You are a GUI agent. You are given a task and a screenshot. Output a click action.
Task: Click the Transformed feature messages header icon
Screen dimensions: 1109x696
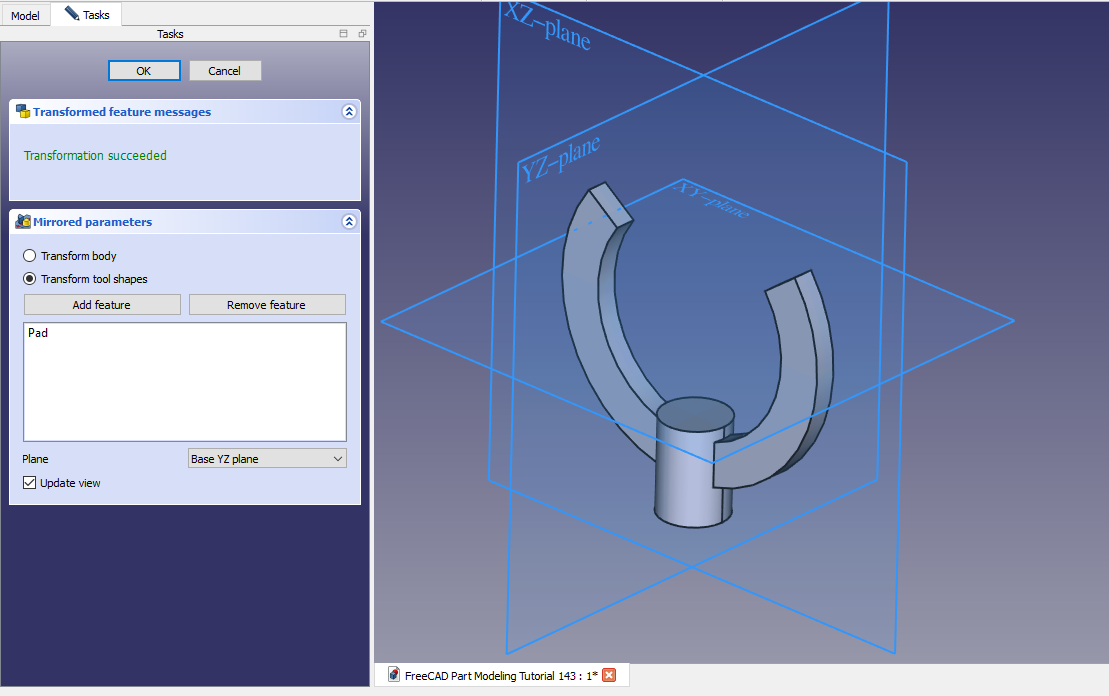click(22, 112)
